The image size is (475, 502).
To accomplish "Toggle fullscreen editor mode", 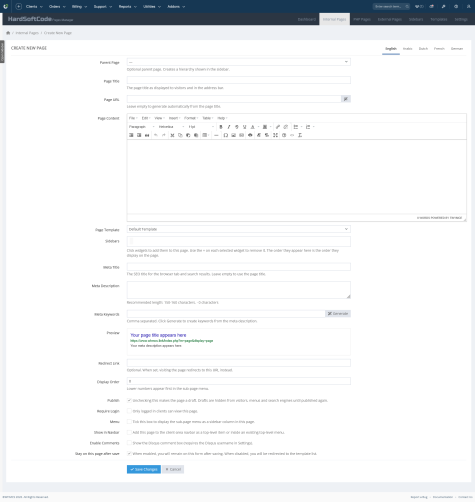I will tap(275, 135).
